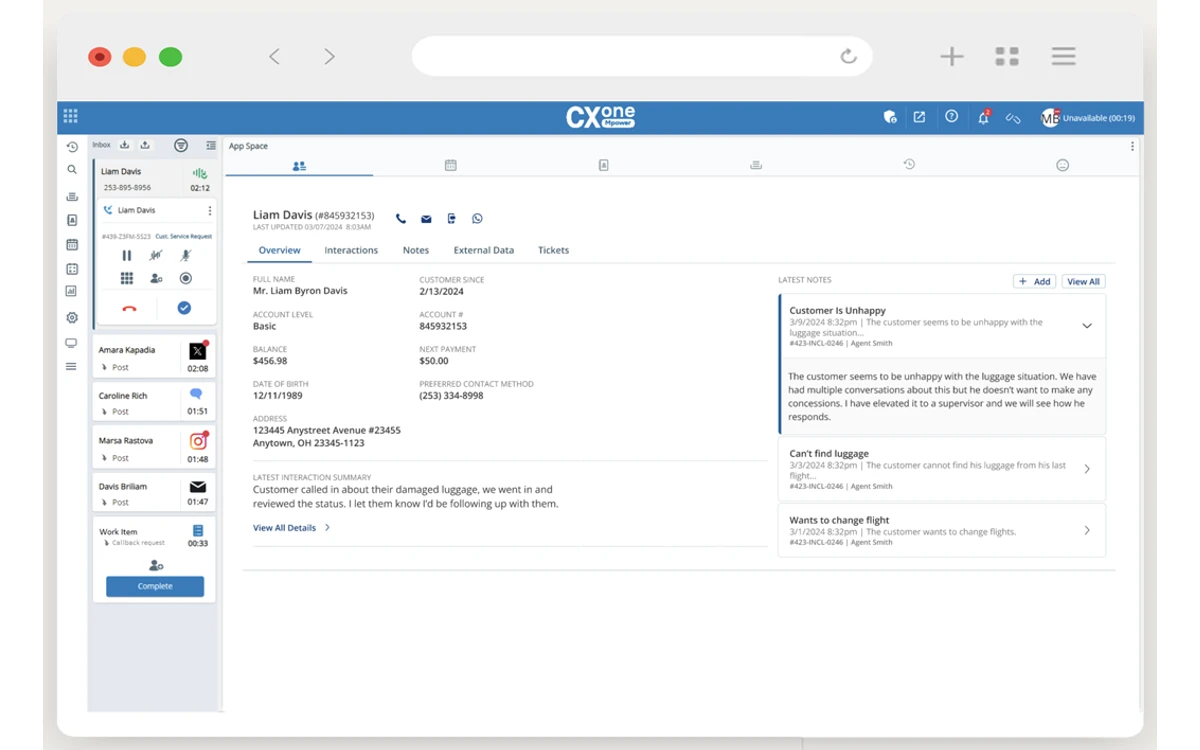
Task: Open the history icon in left sidebar
Action: (72, 147)
